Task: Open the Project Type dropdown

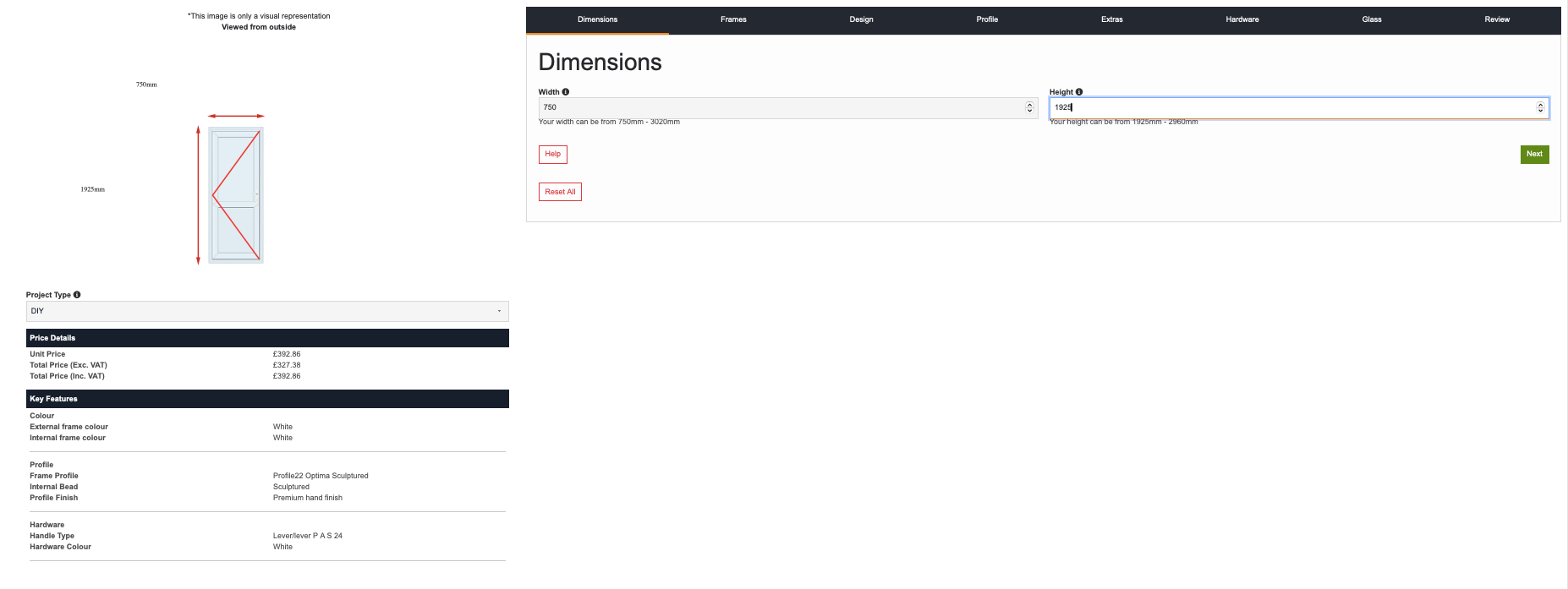Action: (267, 311)
